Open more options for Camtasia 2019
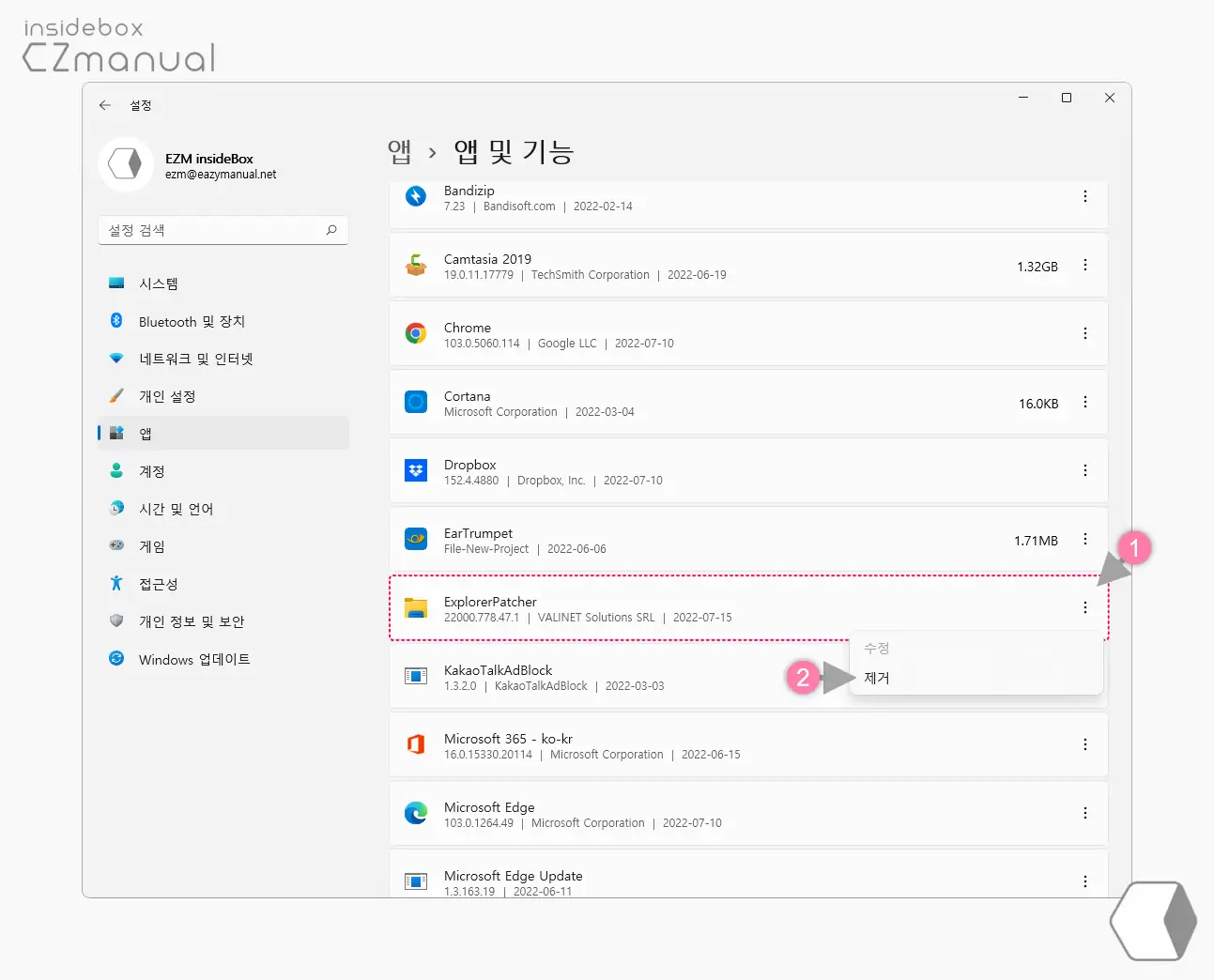 1084,266
